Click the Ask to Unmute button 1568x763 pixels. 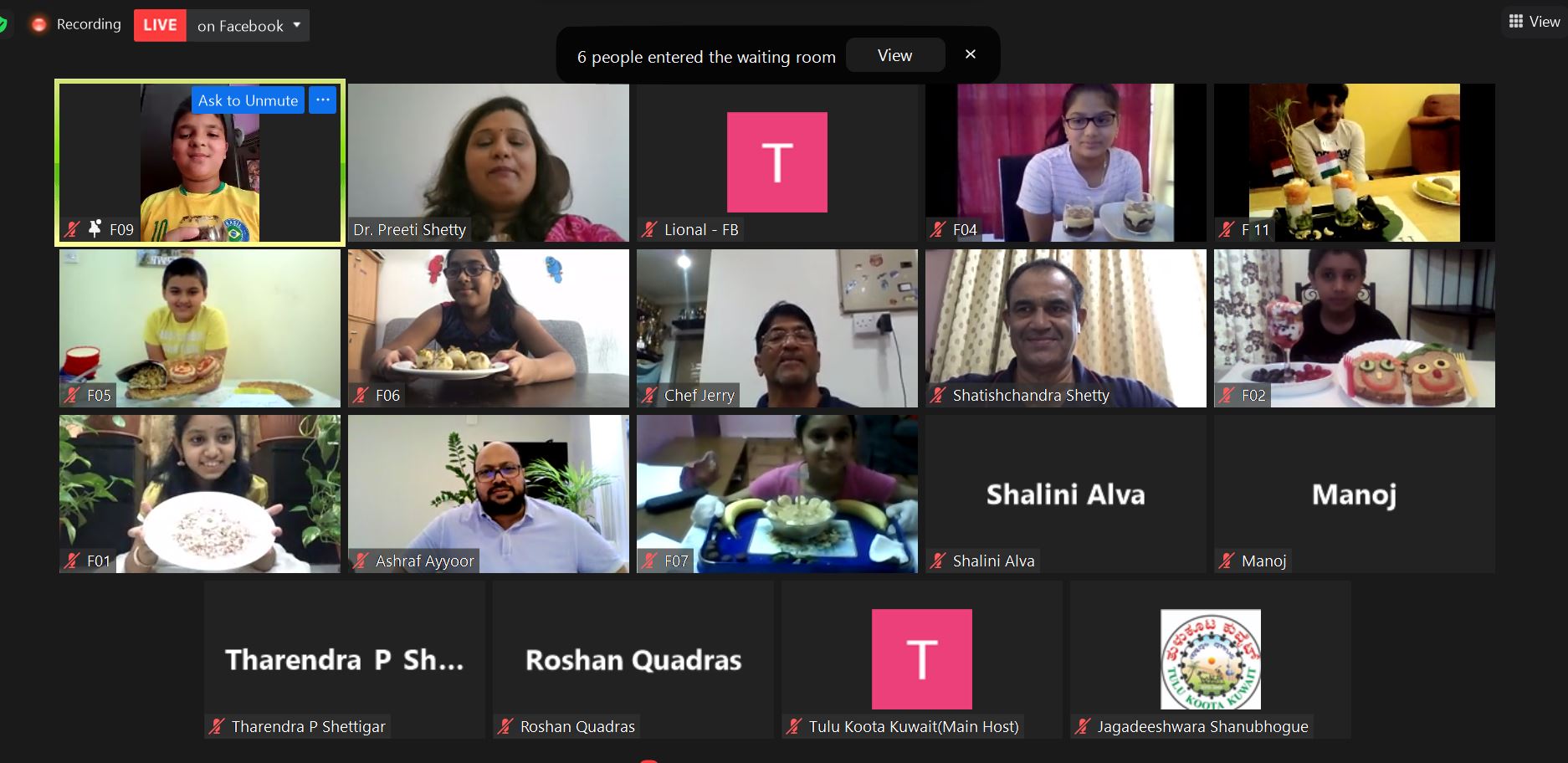tap(248, 100)
